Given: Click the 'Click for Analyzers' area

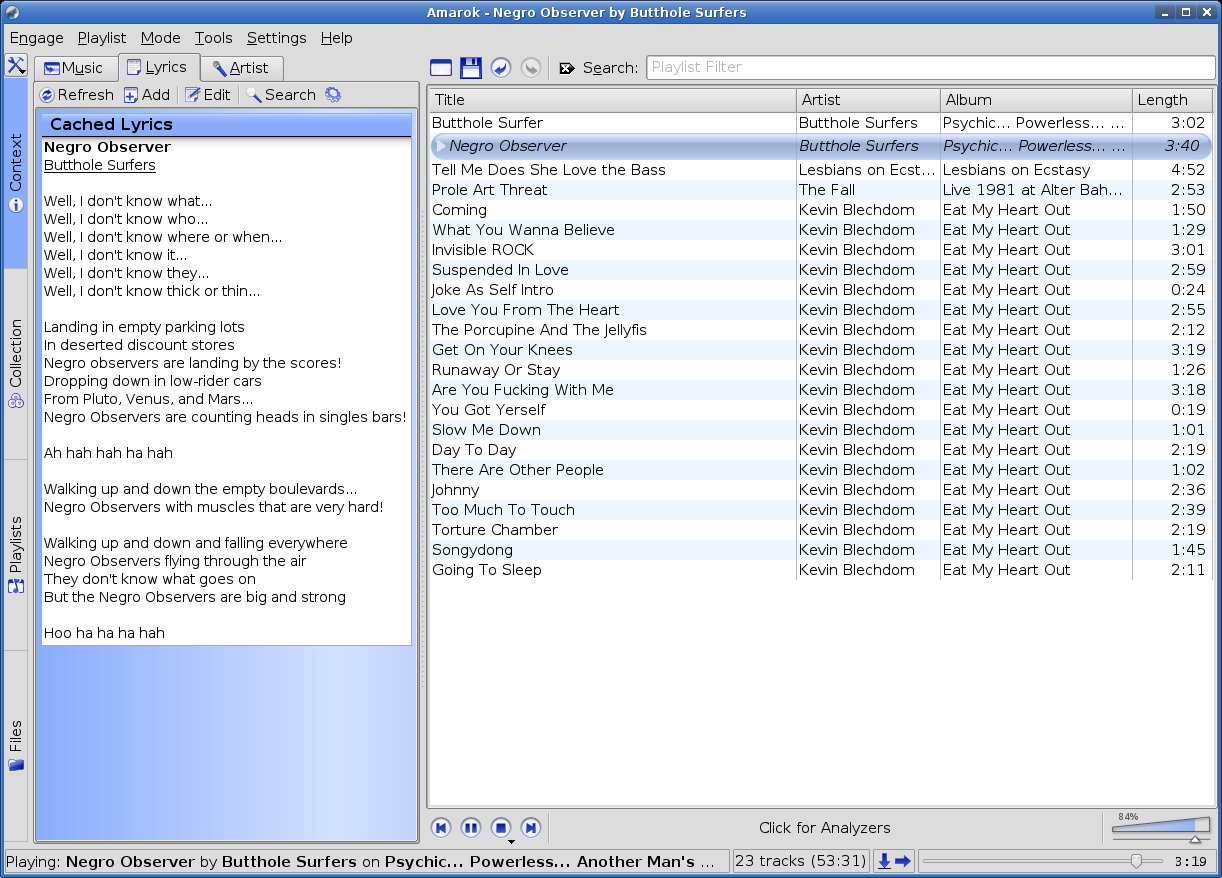Looking at the screenshot, I should click(825, 827).
